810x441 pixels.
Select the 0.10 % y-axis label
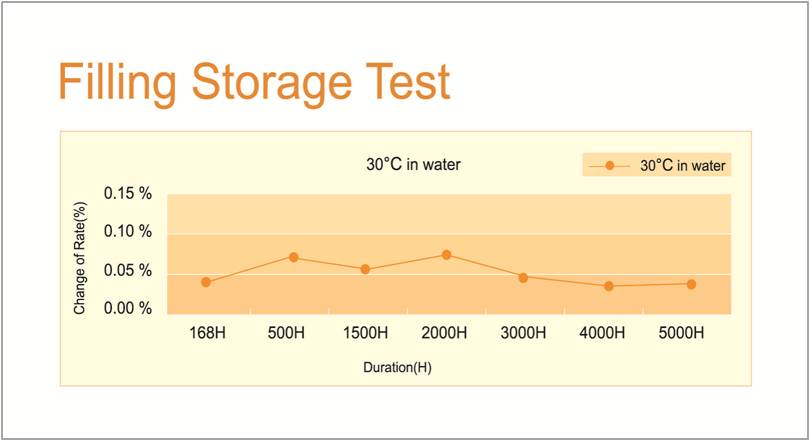point(128,232)
